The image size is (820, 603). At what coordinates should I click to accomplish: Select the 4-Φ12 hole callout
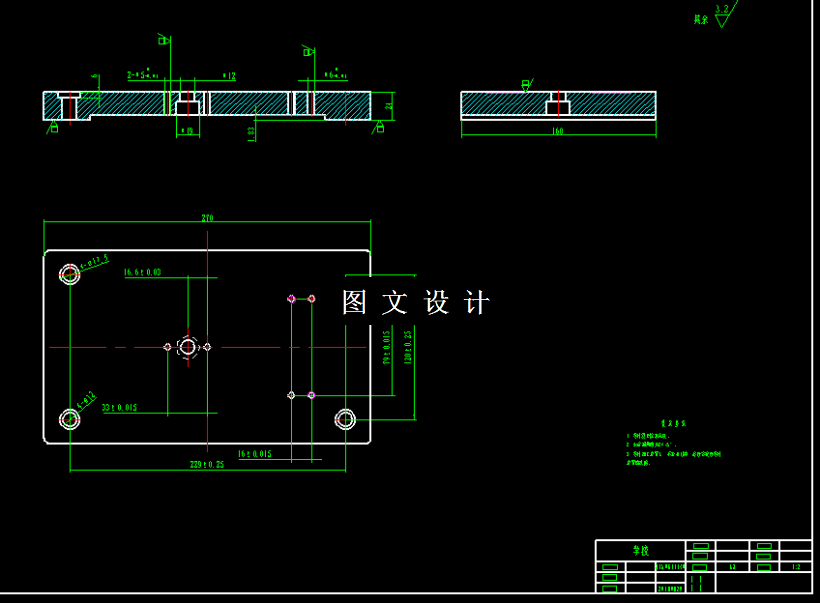pos(86,401)
